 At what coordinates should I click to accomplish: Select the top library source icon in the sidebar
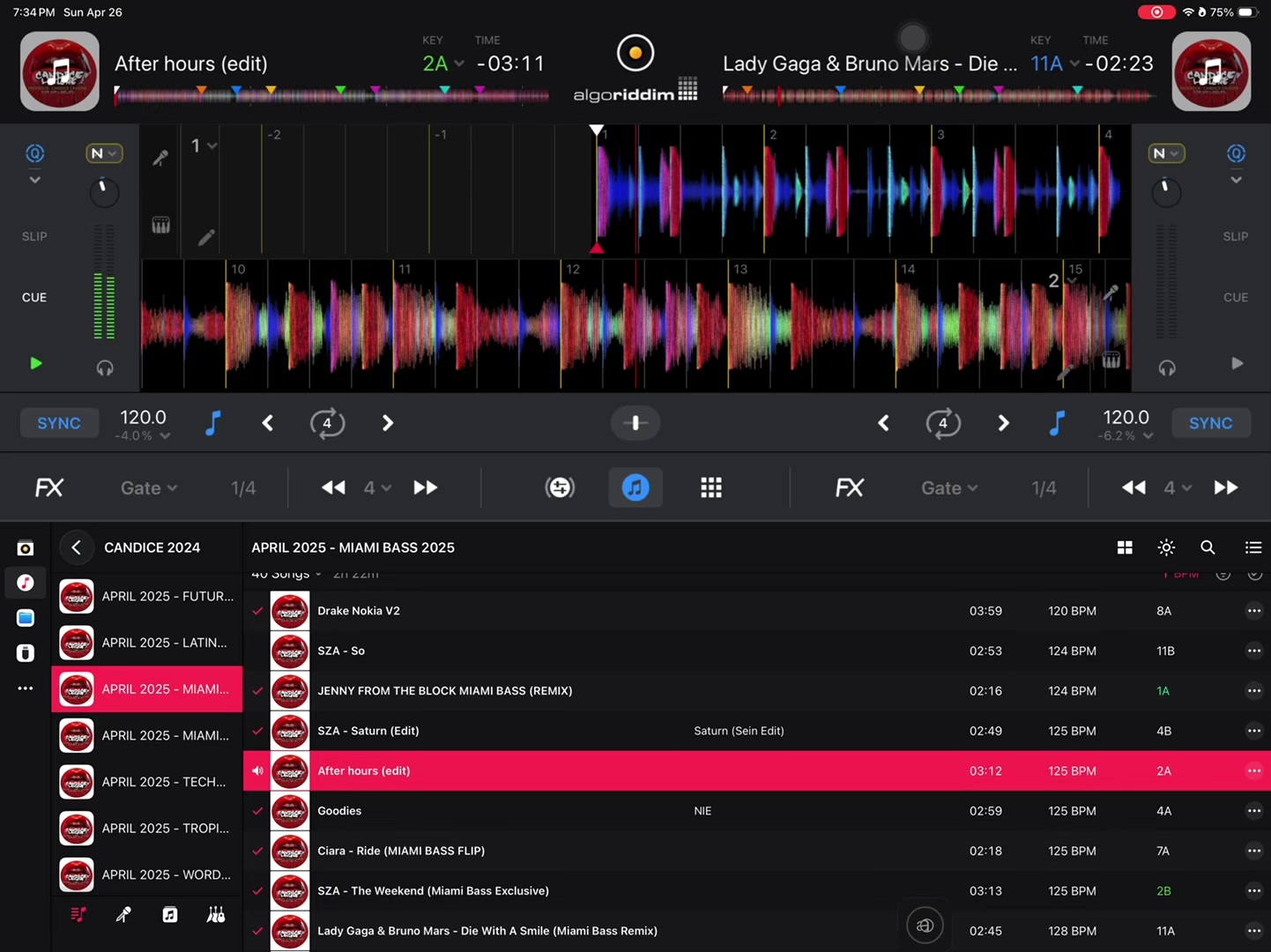pos(25,548)
